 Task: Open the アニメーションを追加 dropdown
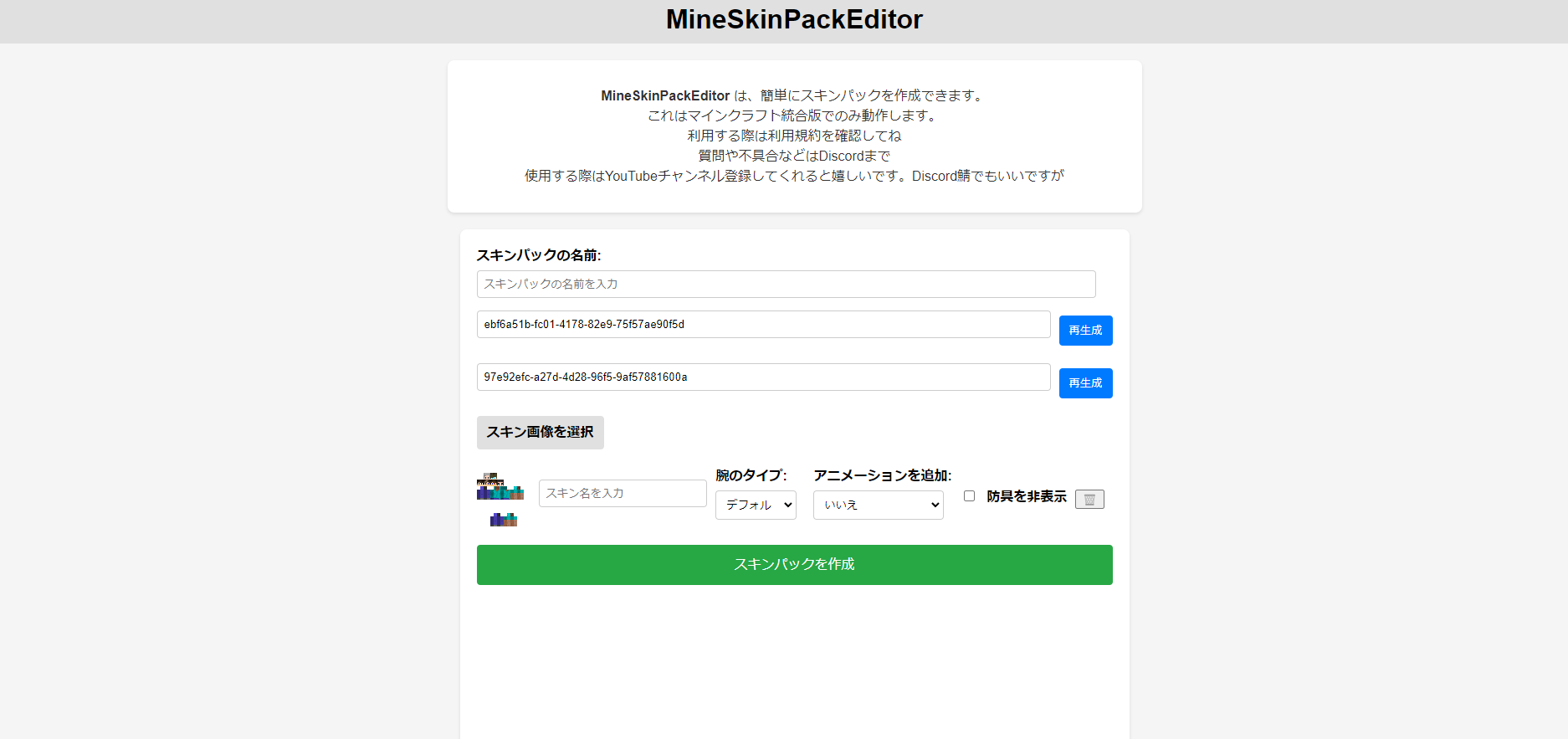tap(879, 505)
